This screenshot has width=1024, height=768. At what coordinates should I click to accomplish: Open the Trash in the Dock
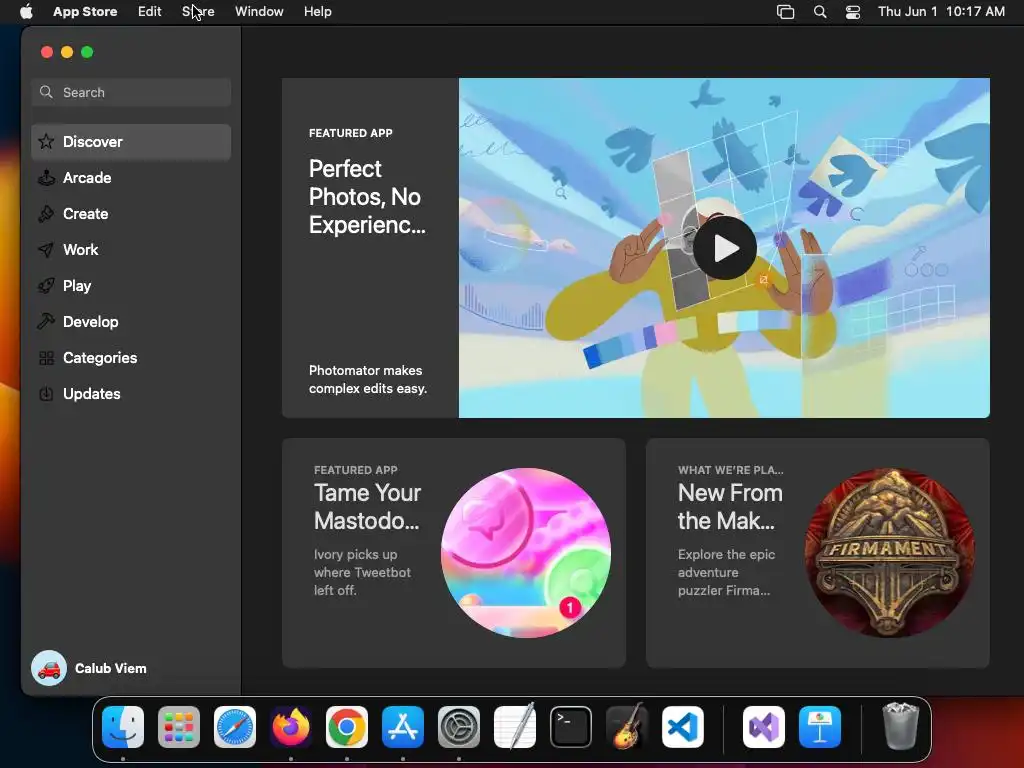901,726
